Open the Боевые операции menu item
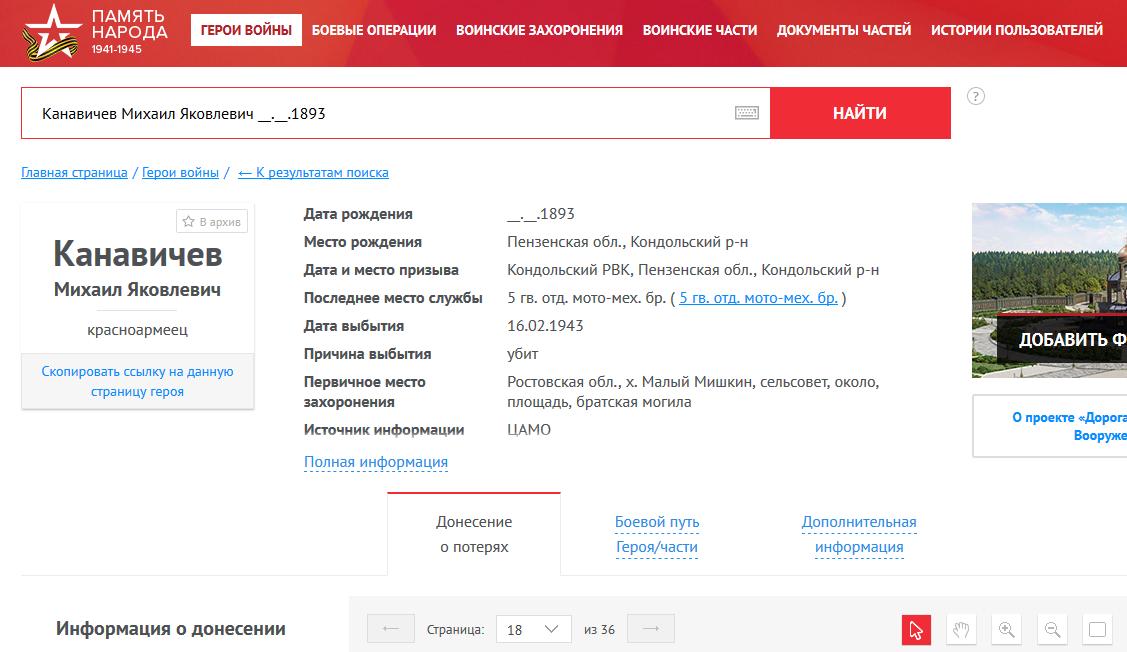This screenshot has height=652, width=1127. [x=374, y=30]
